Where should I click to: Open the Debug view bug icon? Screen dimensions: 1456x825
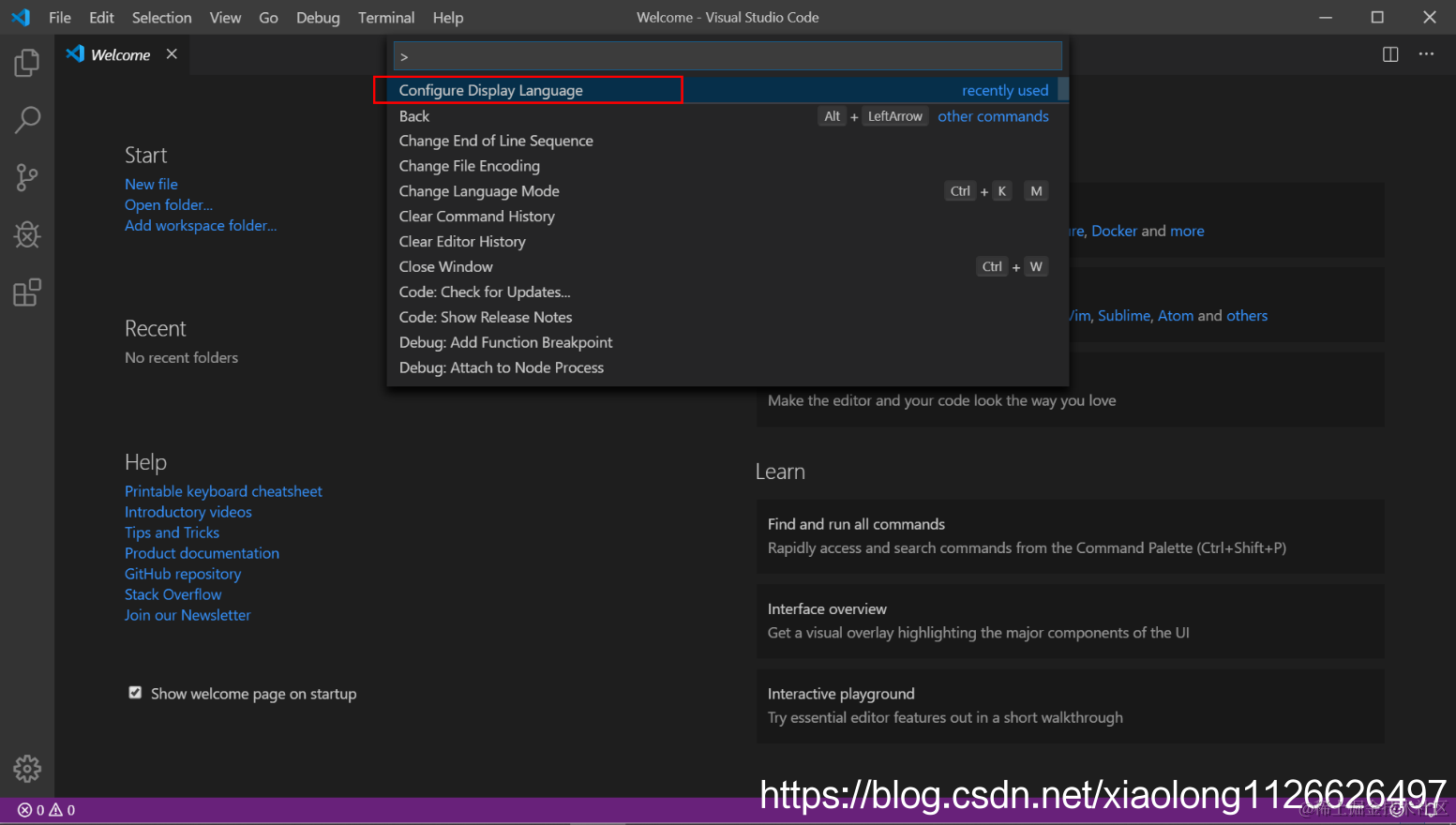27,234
